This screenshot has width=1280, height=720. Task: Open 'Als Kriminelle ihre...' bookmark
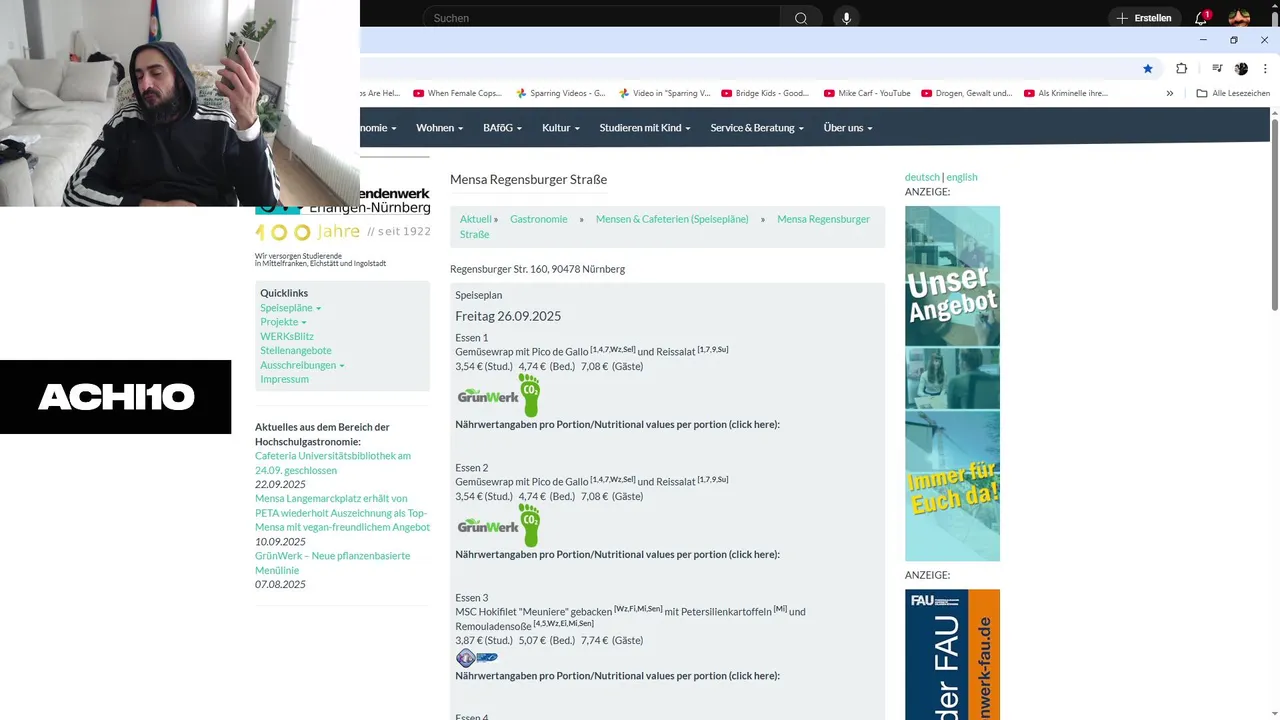click(x=1065, y=93)
